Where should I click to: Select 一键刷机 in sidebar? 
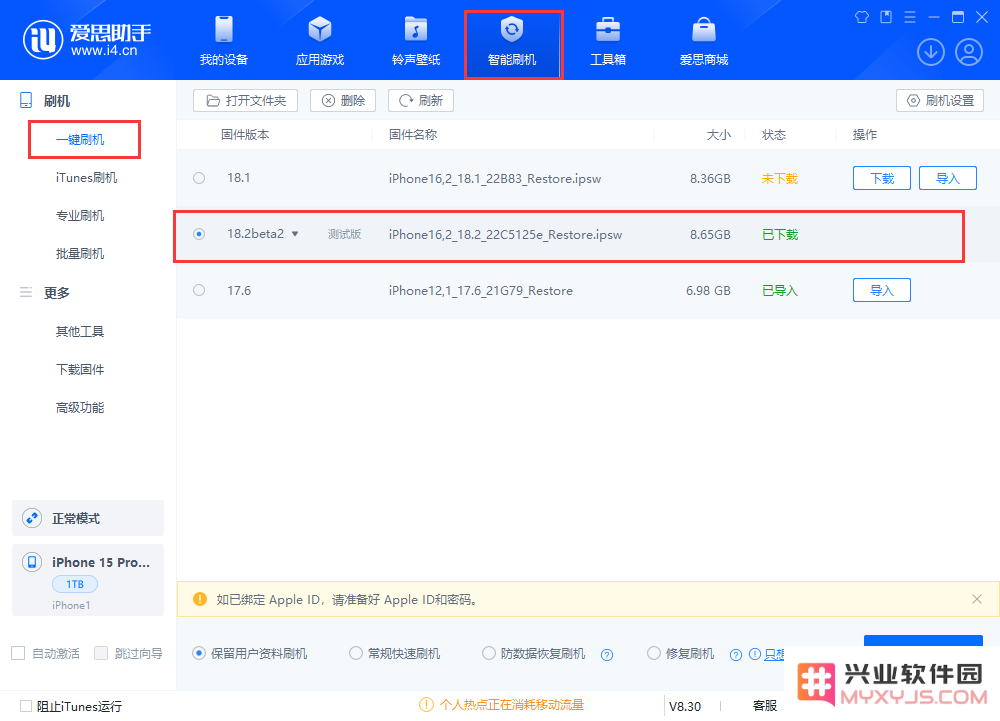[x=80, y=140]
